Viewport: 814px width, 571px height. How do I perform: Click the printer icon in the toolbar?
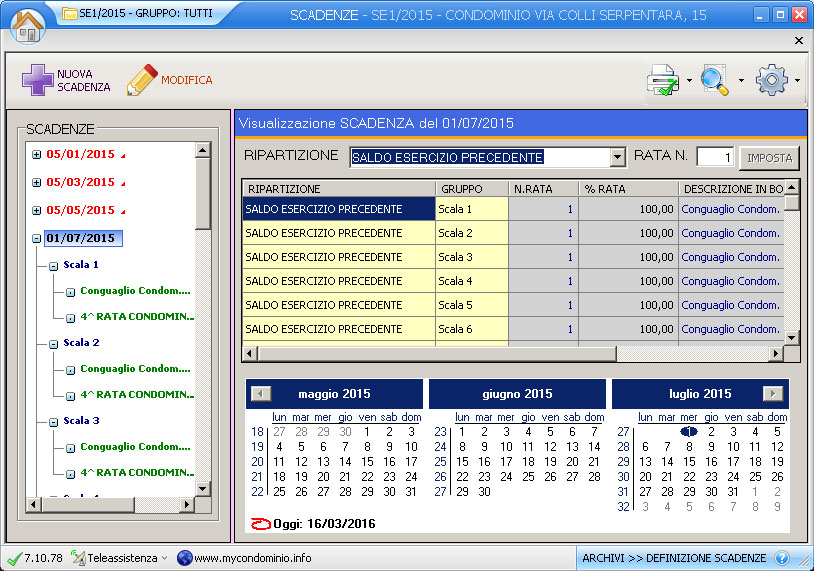point(663,80)
